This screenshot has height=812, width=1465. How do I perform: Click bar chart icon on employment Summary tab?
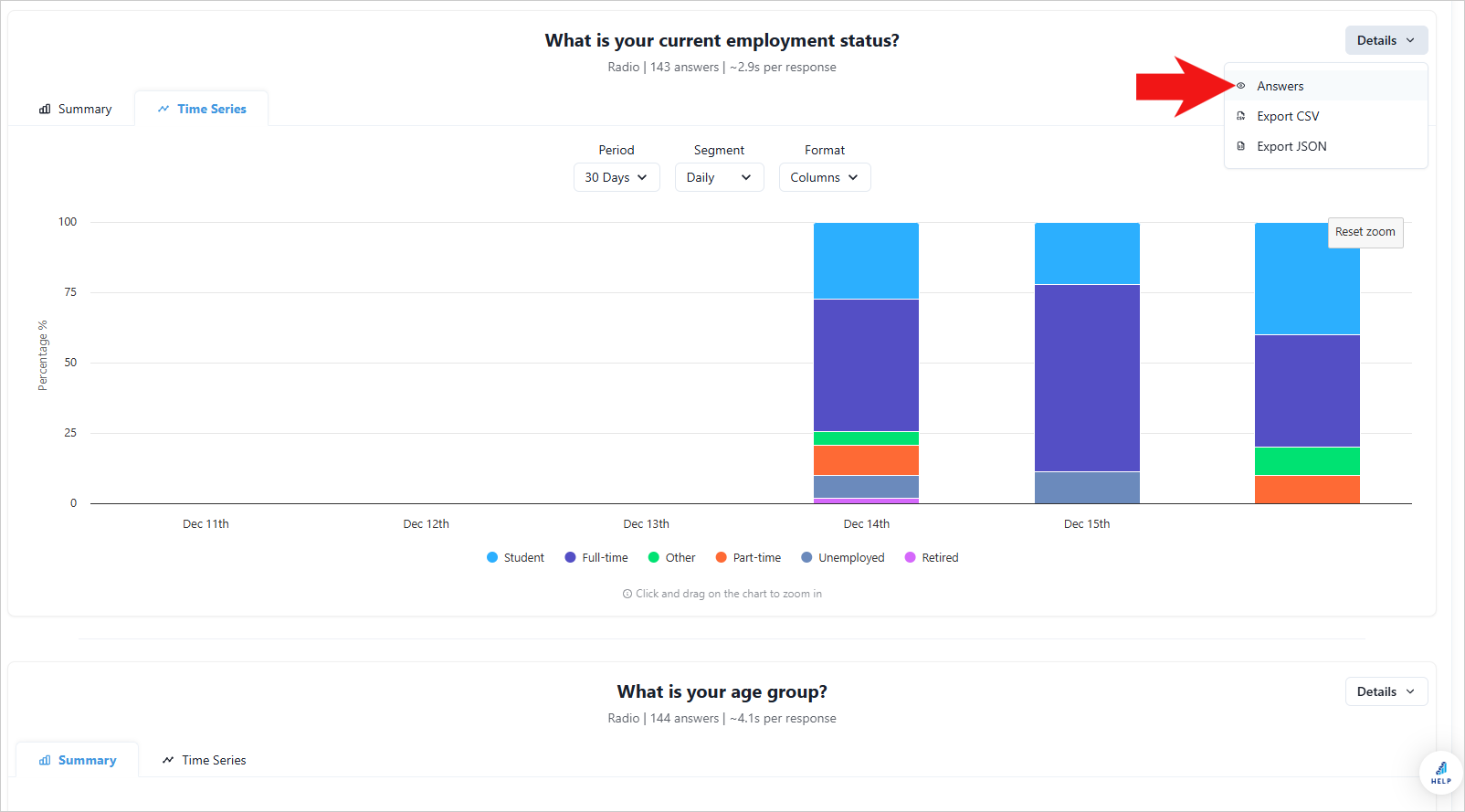[45, 109]
